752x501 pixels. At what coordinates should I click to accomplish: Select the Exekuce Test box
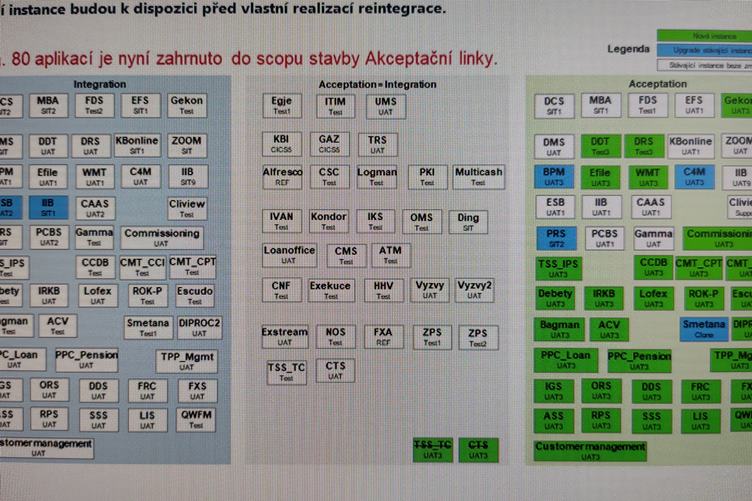click(330, 291)
